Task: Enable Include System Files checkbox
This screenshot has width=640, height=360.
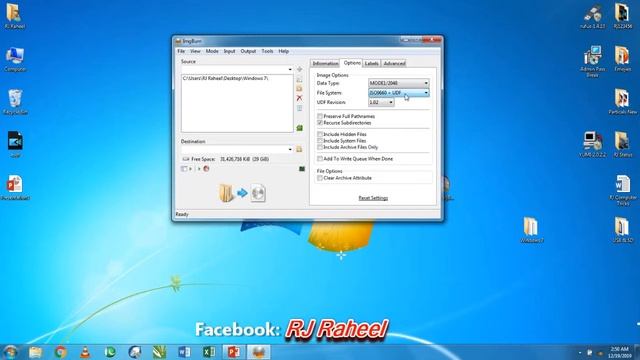Action: [x=320, y=141]
